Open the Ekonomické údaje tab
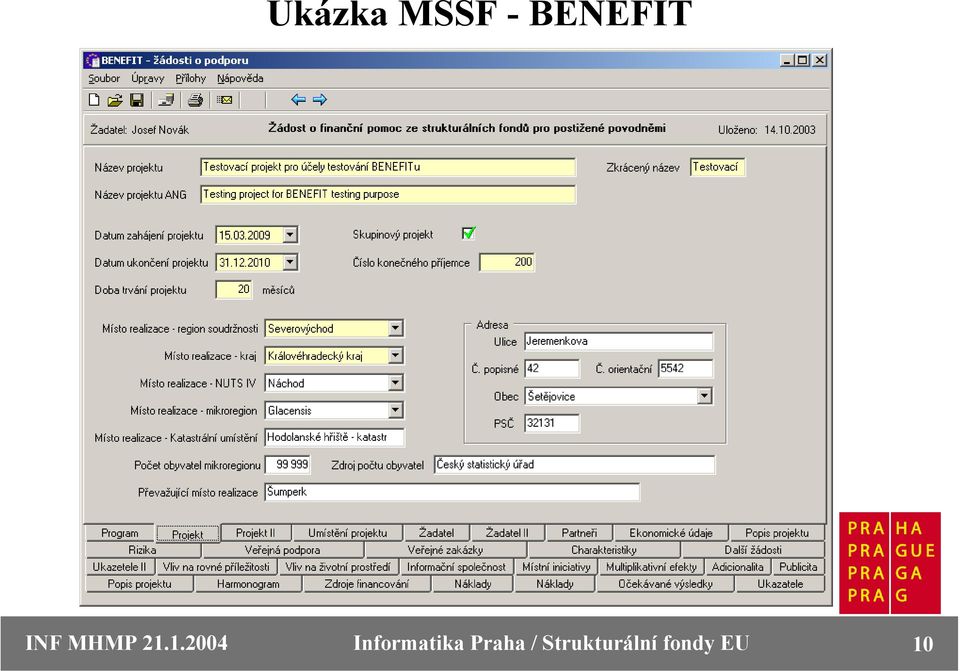Screen dimensions: 960x671 point(670,533)
